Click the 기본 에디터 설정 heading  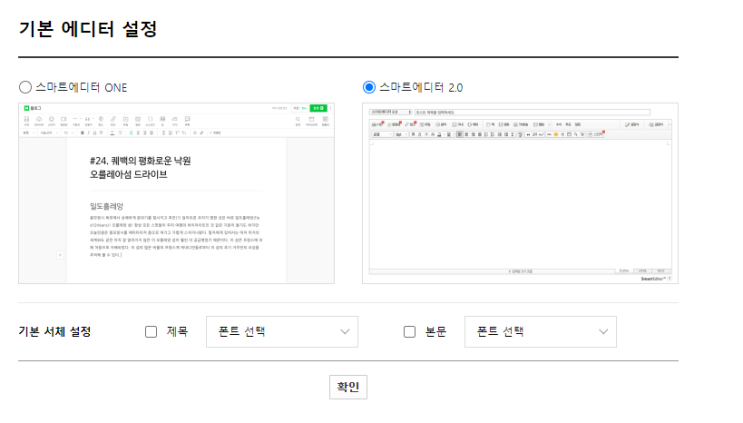(88, 29)
